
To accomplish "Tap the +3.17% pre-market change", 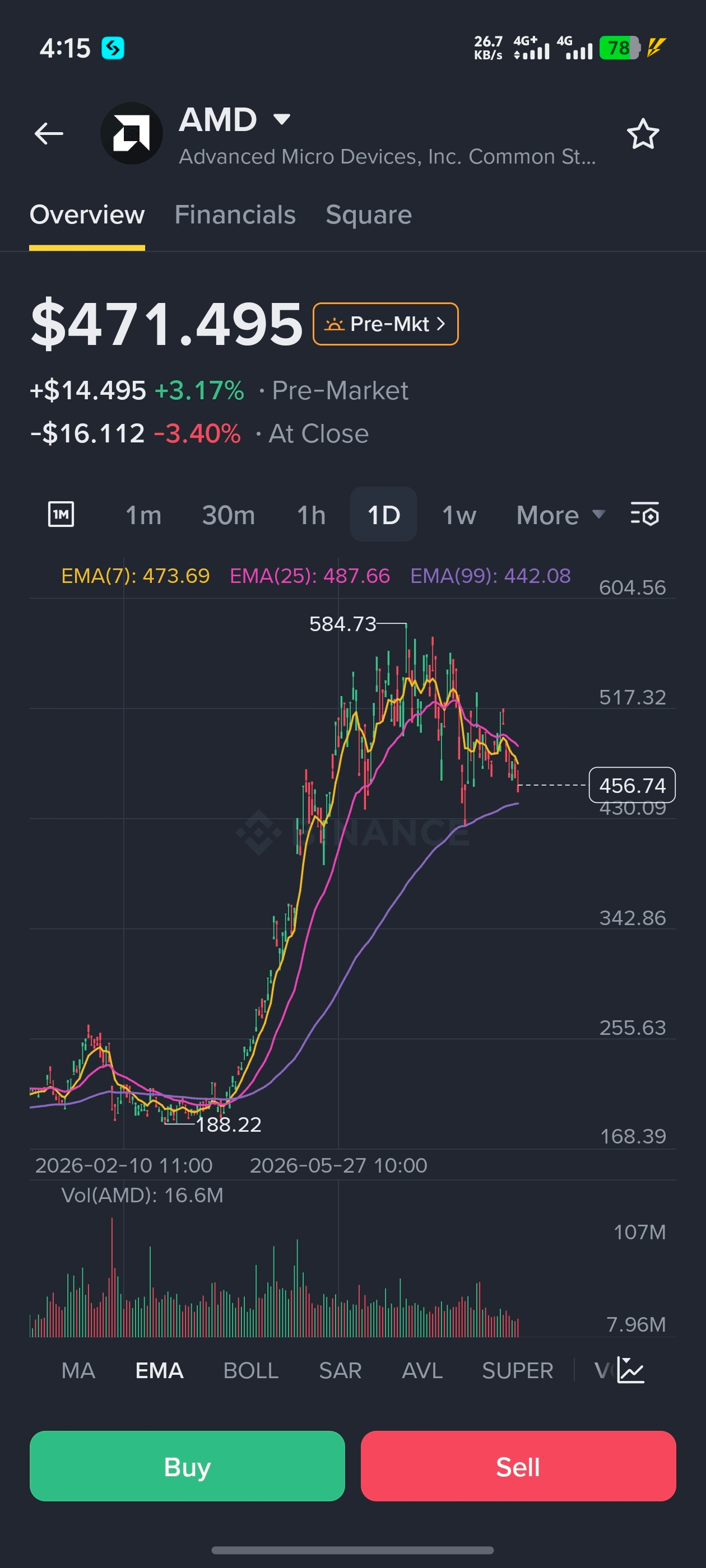I will (x=199, y=390).
